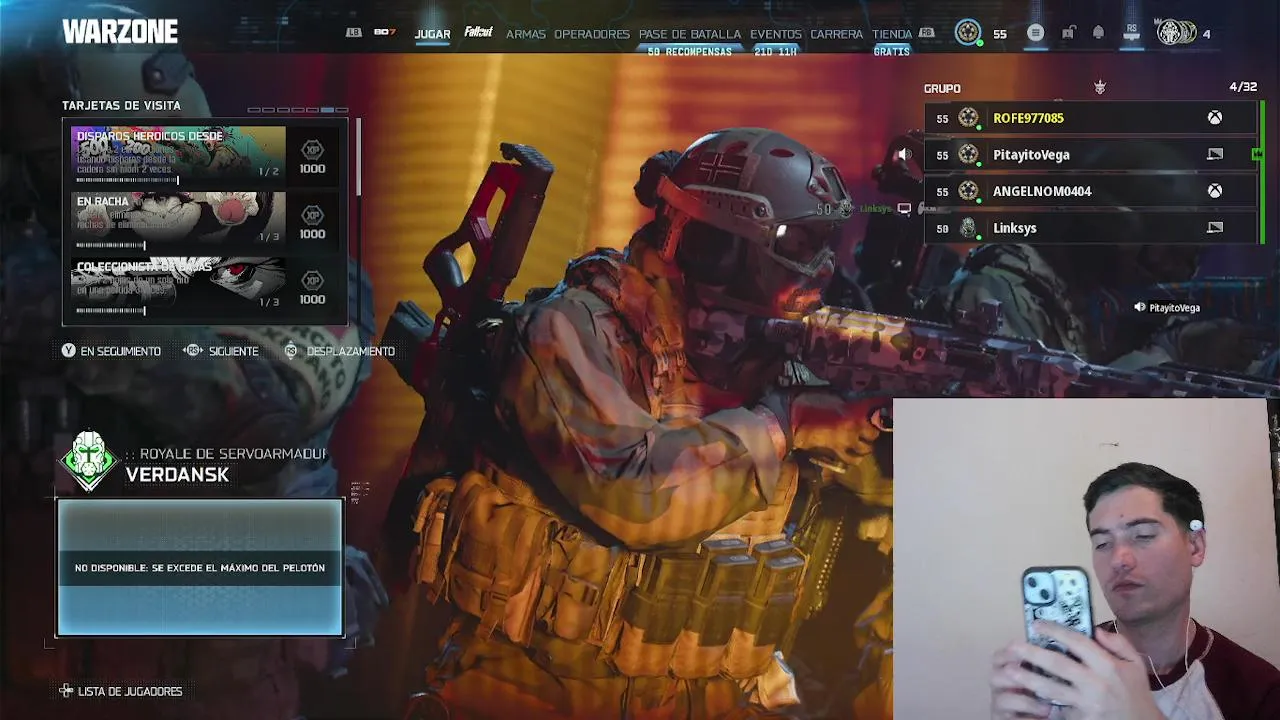Open the TIENDA store tab

[x=892, y=34]
